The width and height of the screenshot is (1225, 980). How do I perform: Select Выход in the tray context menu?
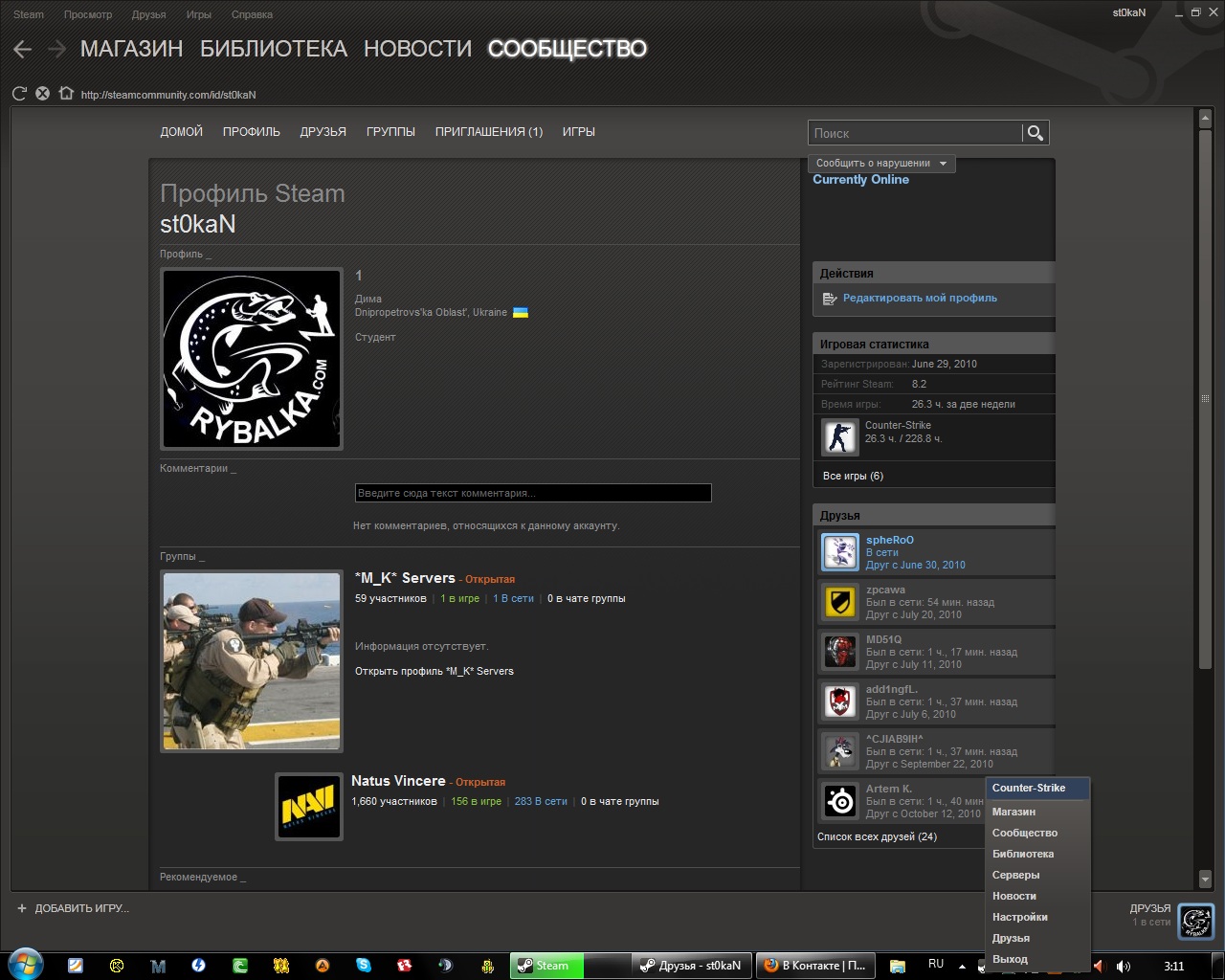[1038, 959]
